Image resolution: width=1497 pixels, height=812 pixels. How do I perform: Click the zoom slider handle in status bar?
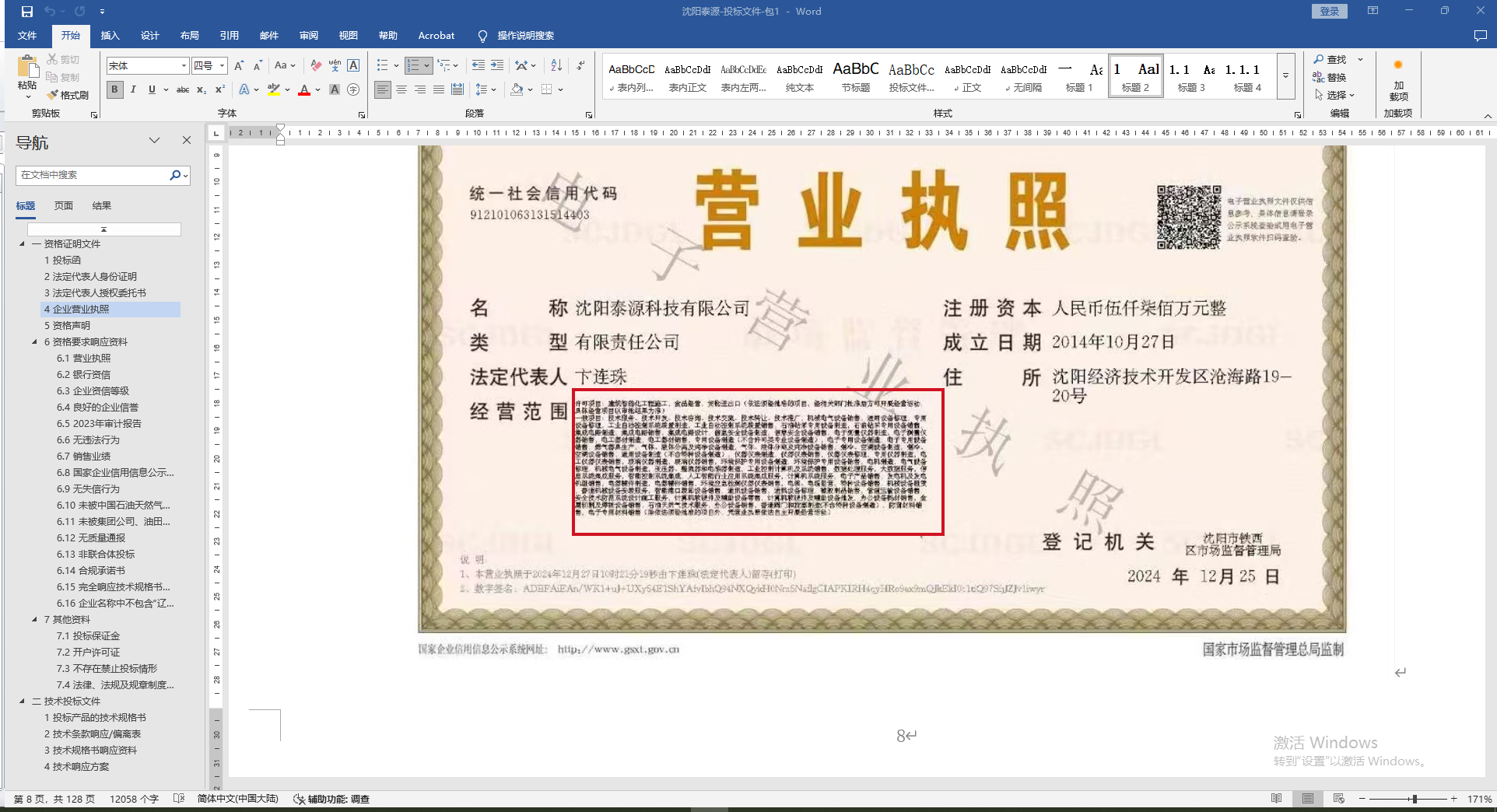coord(1415,799)
